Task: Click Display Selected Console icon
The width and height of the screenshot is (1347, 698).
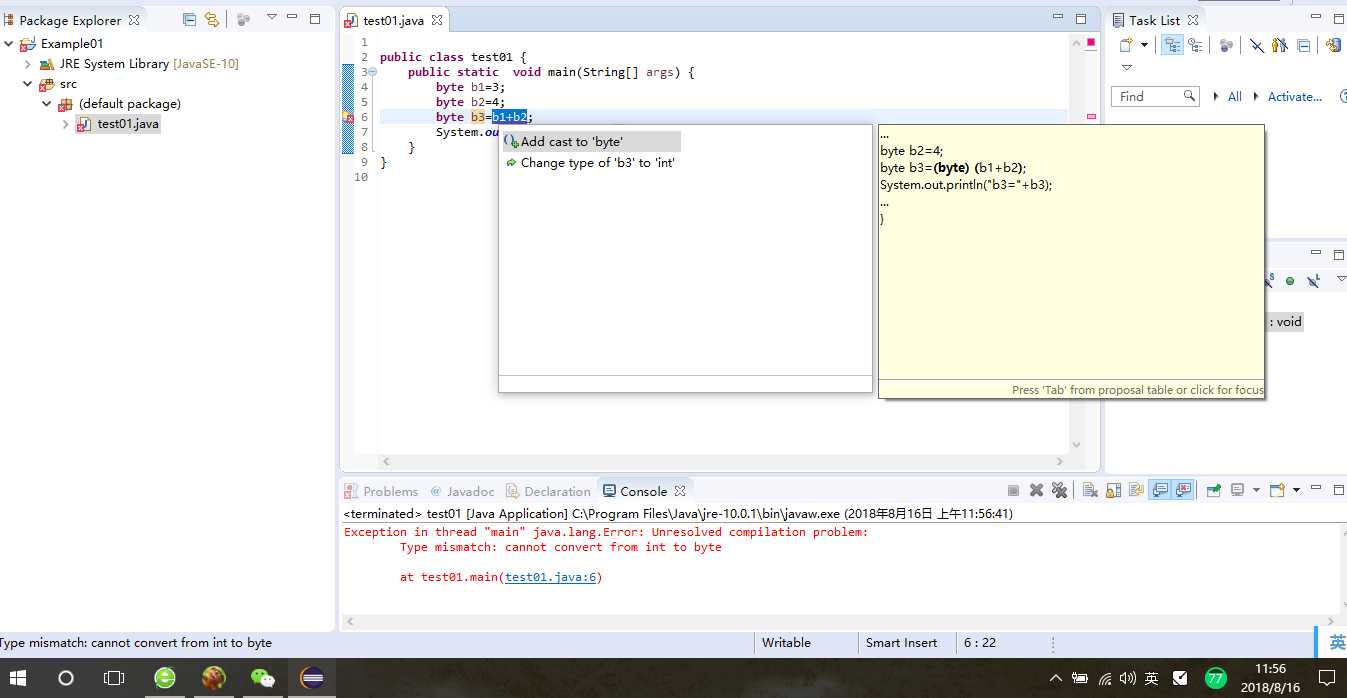Action: tap(1238, 490)
